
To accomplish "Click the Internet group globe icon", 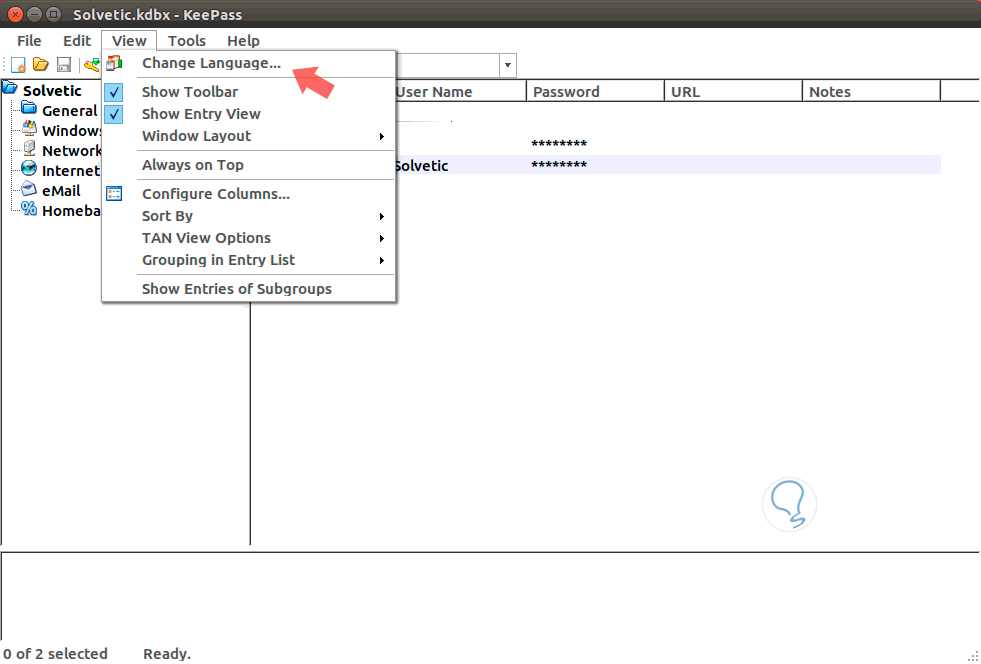I will coord(29,168).
